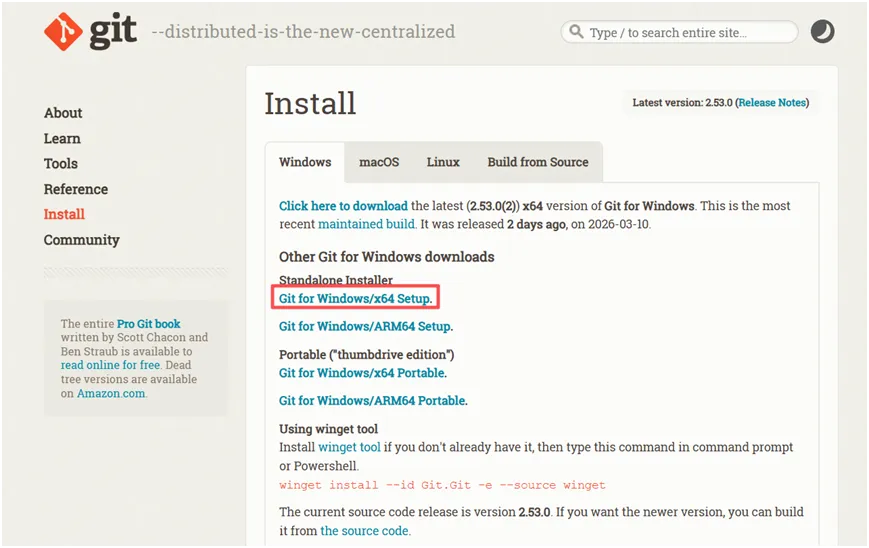Toggle dark mode moon icon

pyautogui.click(x=822, y=32)
